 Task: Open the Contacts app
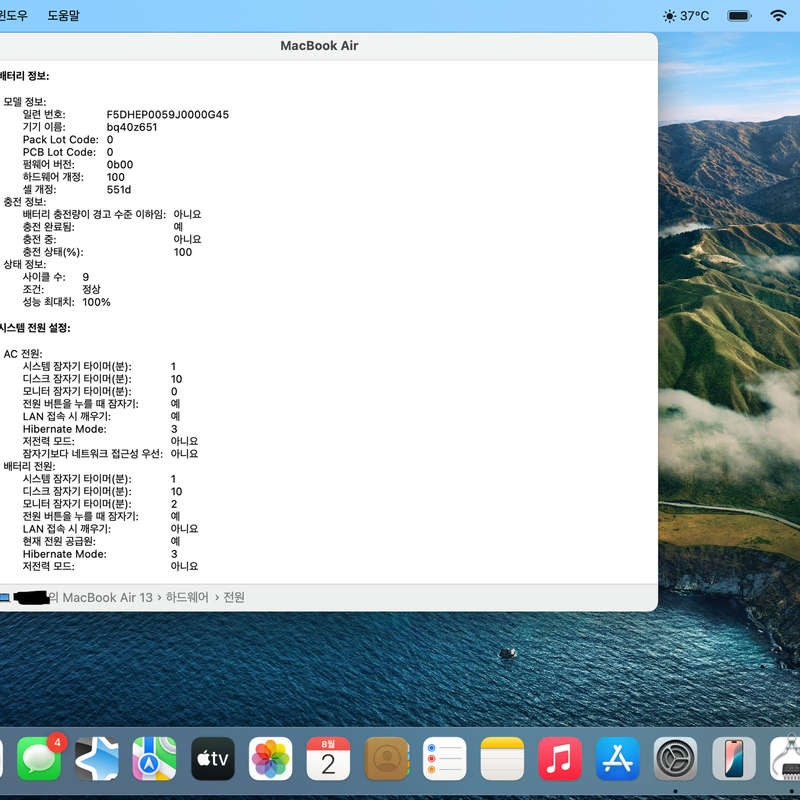click(387, 759)
